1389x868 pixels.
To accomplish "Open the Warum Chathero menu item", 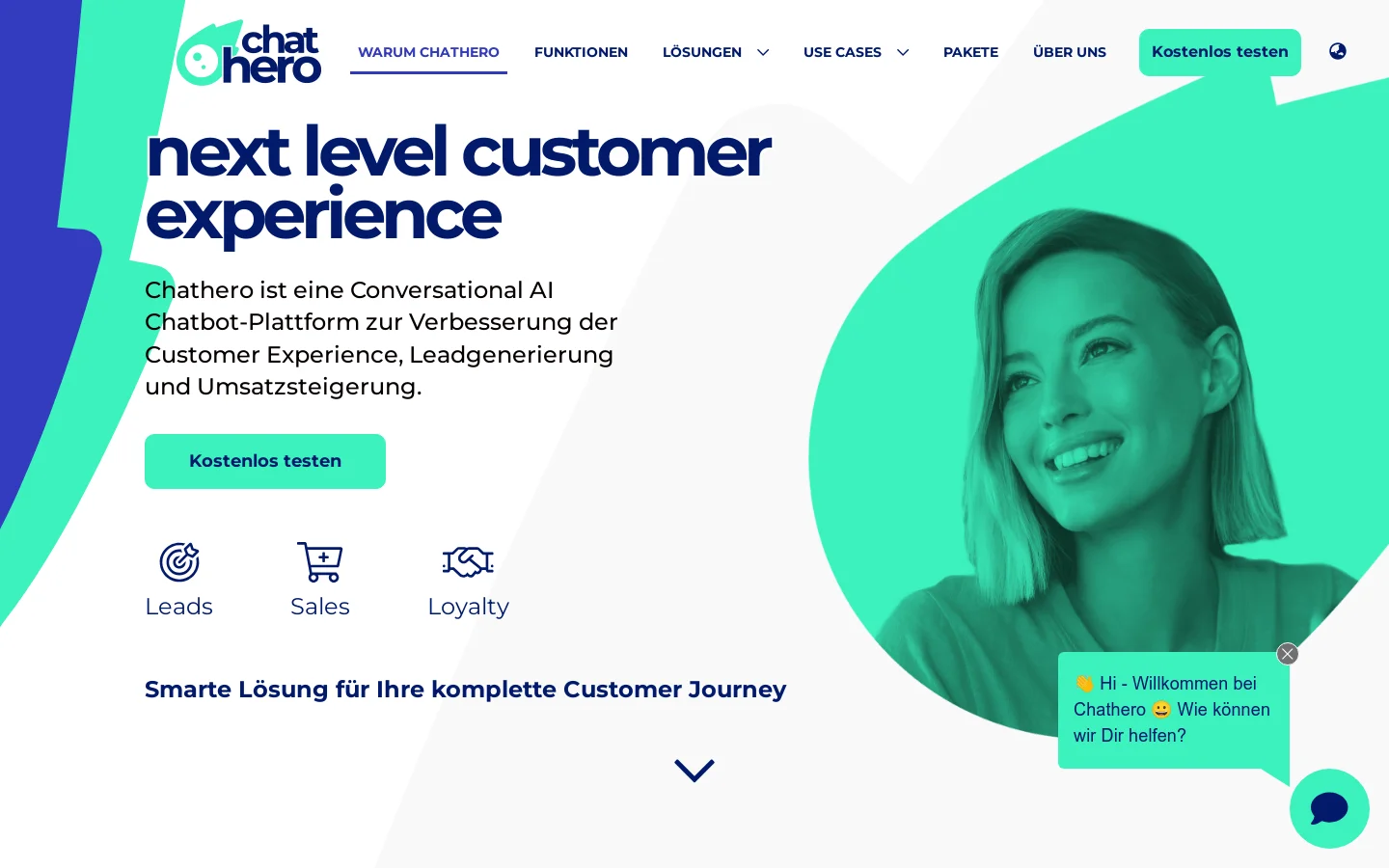I will 428,52.
